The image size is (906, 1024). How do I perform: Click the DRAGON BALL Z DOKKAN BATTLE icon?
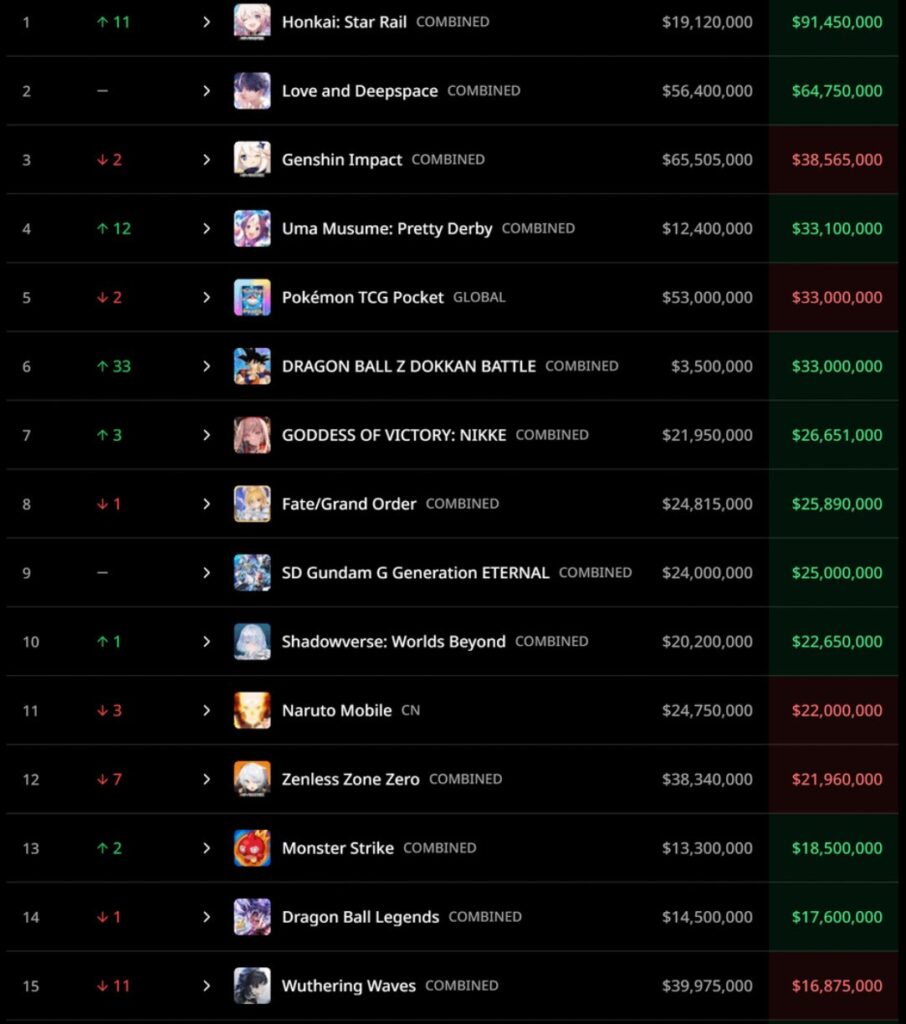(x=252, y=366)
